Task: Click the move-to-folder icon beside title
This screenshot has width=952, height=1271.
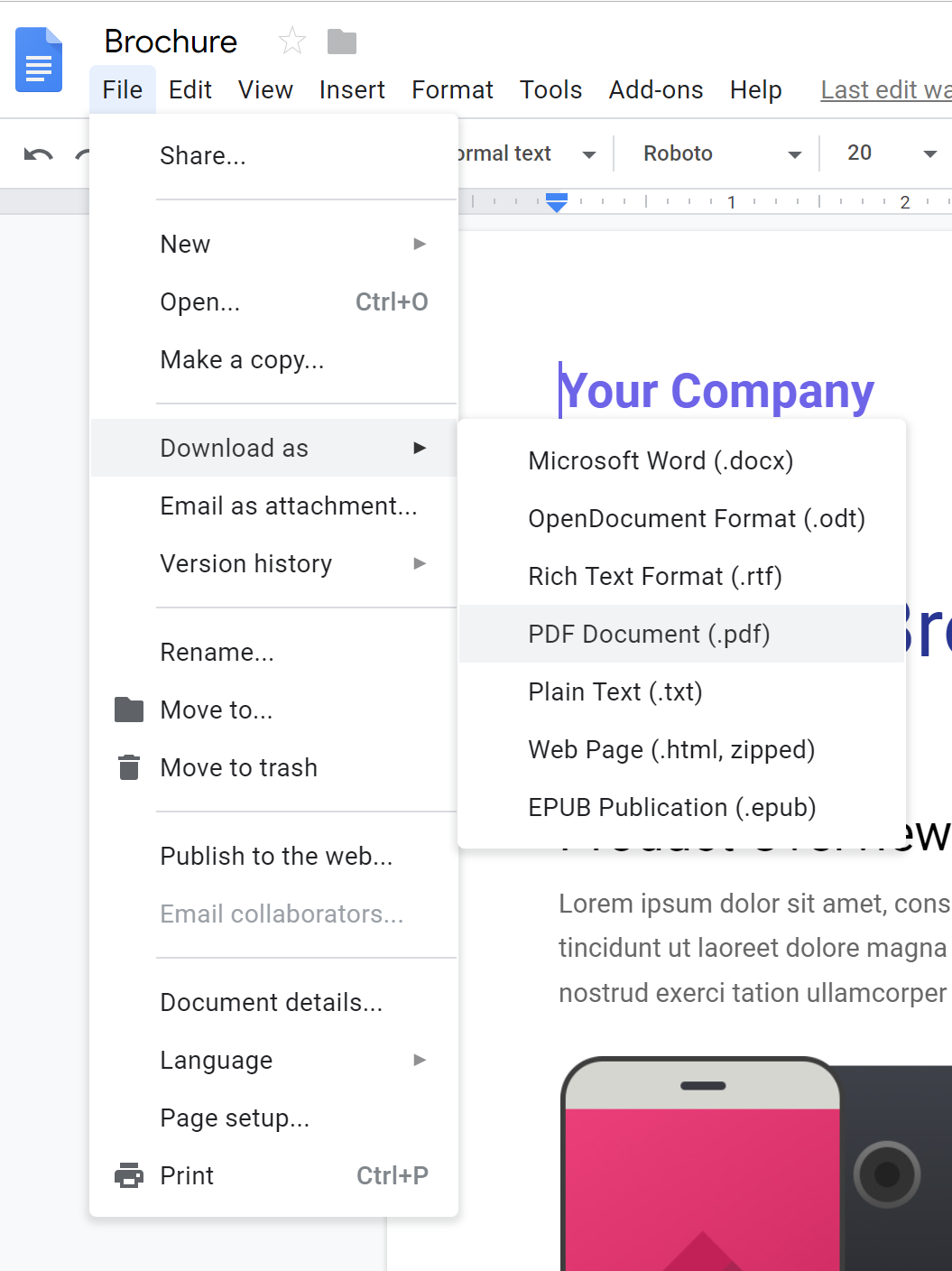Action: click(341, 42)
